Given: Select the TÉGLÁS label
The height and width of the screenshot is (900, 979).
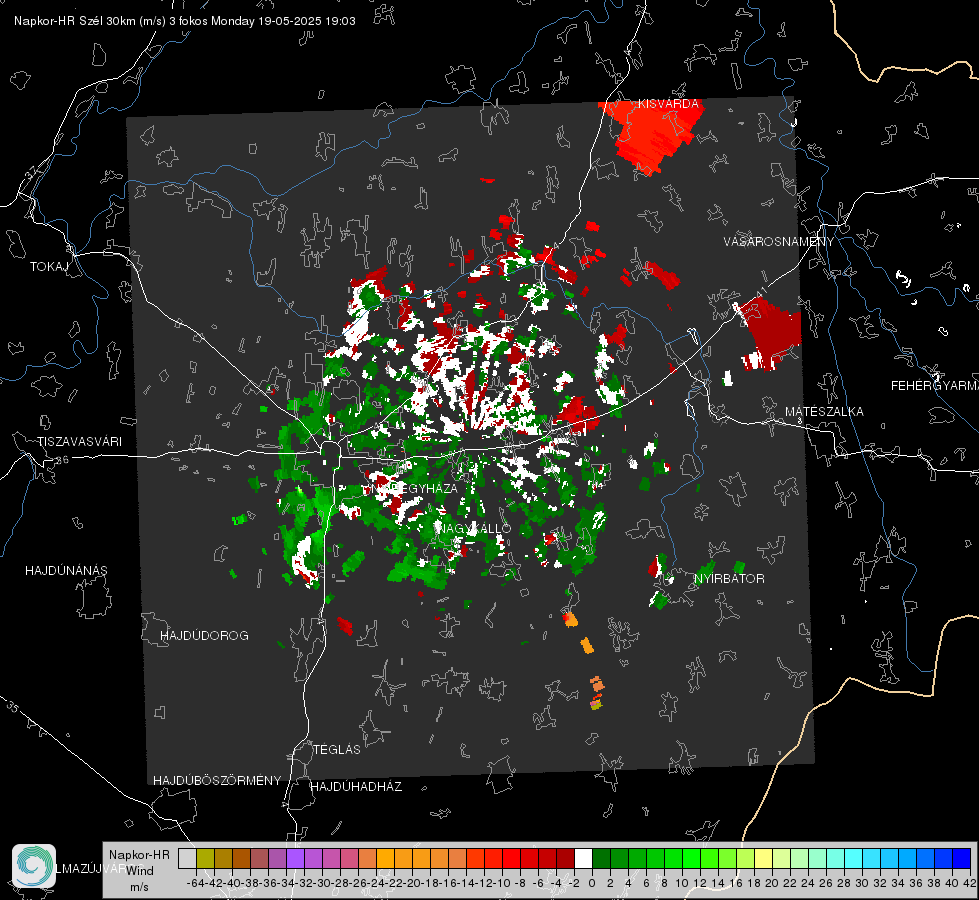Looking at the screenshot, I should pyautogui.click(x=337, y=749).
